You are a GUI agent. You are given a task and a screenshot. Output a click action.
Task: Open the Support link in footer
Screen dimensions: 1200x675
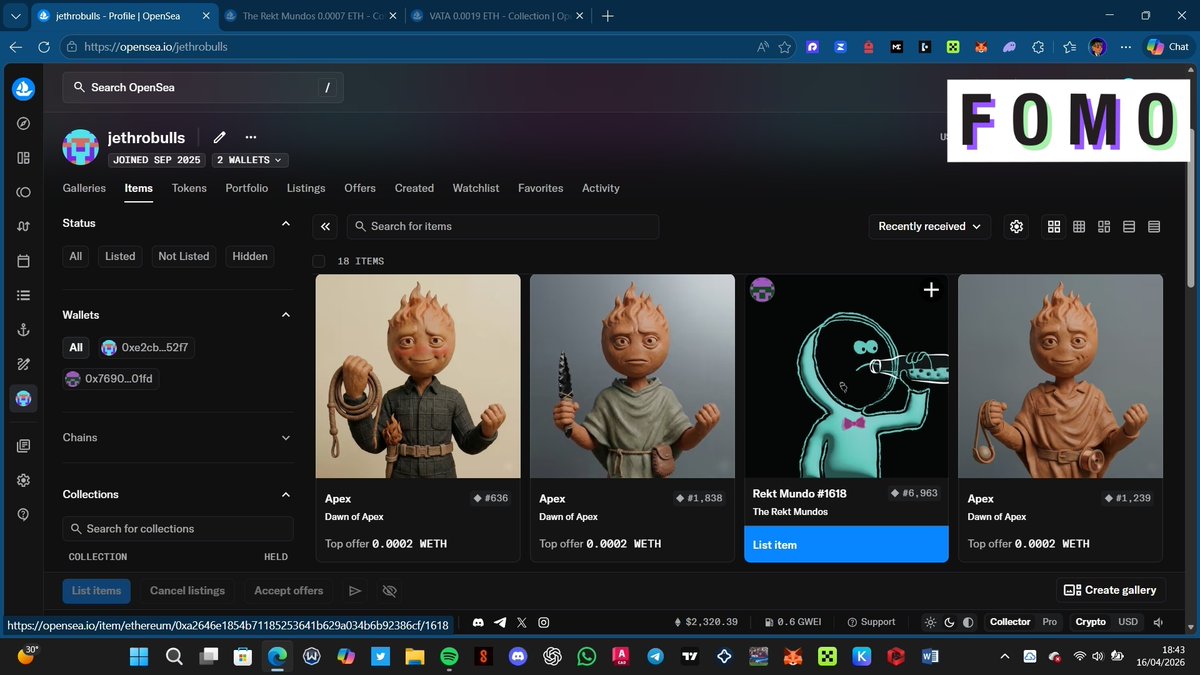pos(870,622)
